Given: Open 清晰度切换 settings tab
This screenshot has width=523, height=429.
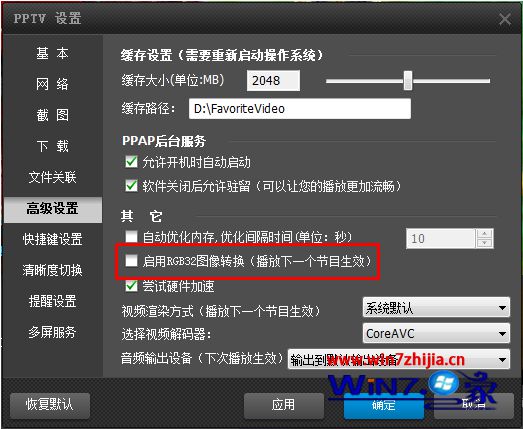Looking at the screenshot, I should 53,270.
